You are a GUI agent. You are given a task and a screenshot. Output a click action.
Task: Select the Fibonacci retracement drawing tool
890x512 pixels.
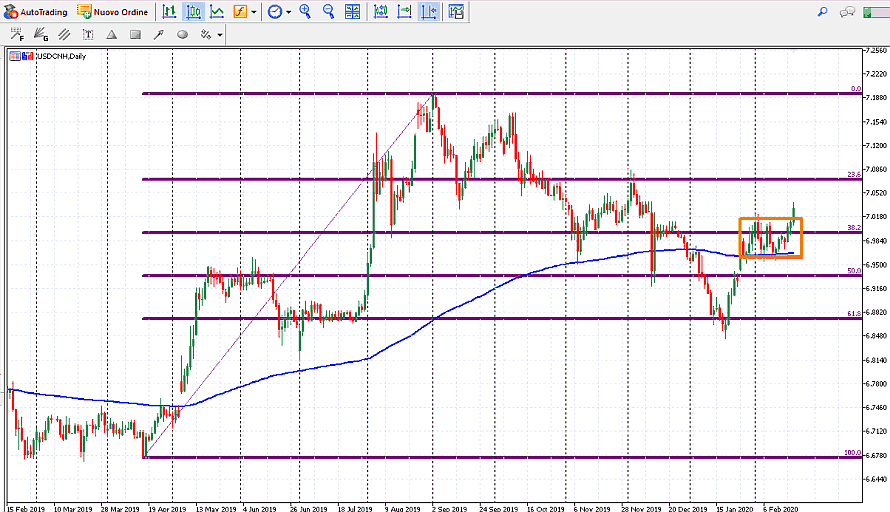[x=17, y=34]
